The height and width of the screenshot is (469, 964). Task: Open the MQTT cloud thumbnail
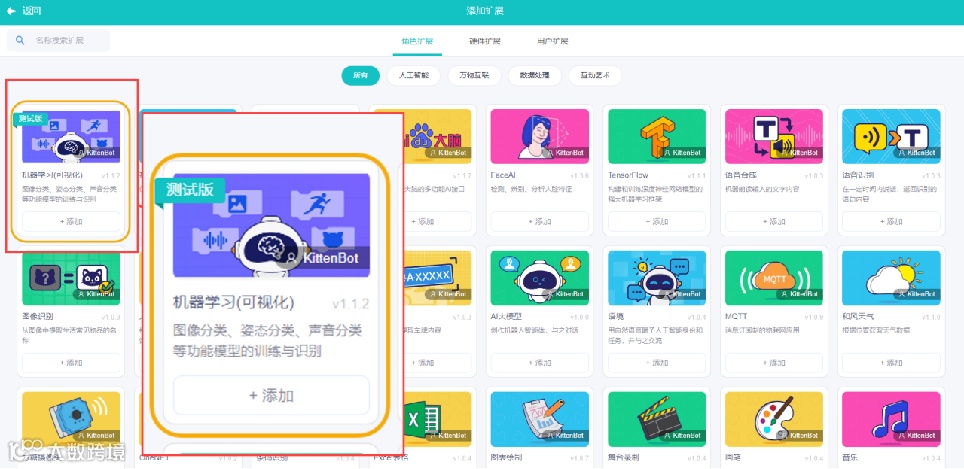(x=773, y=278)
